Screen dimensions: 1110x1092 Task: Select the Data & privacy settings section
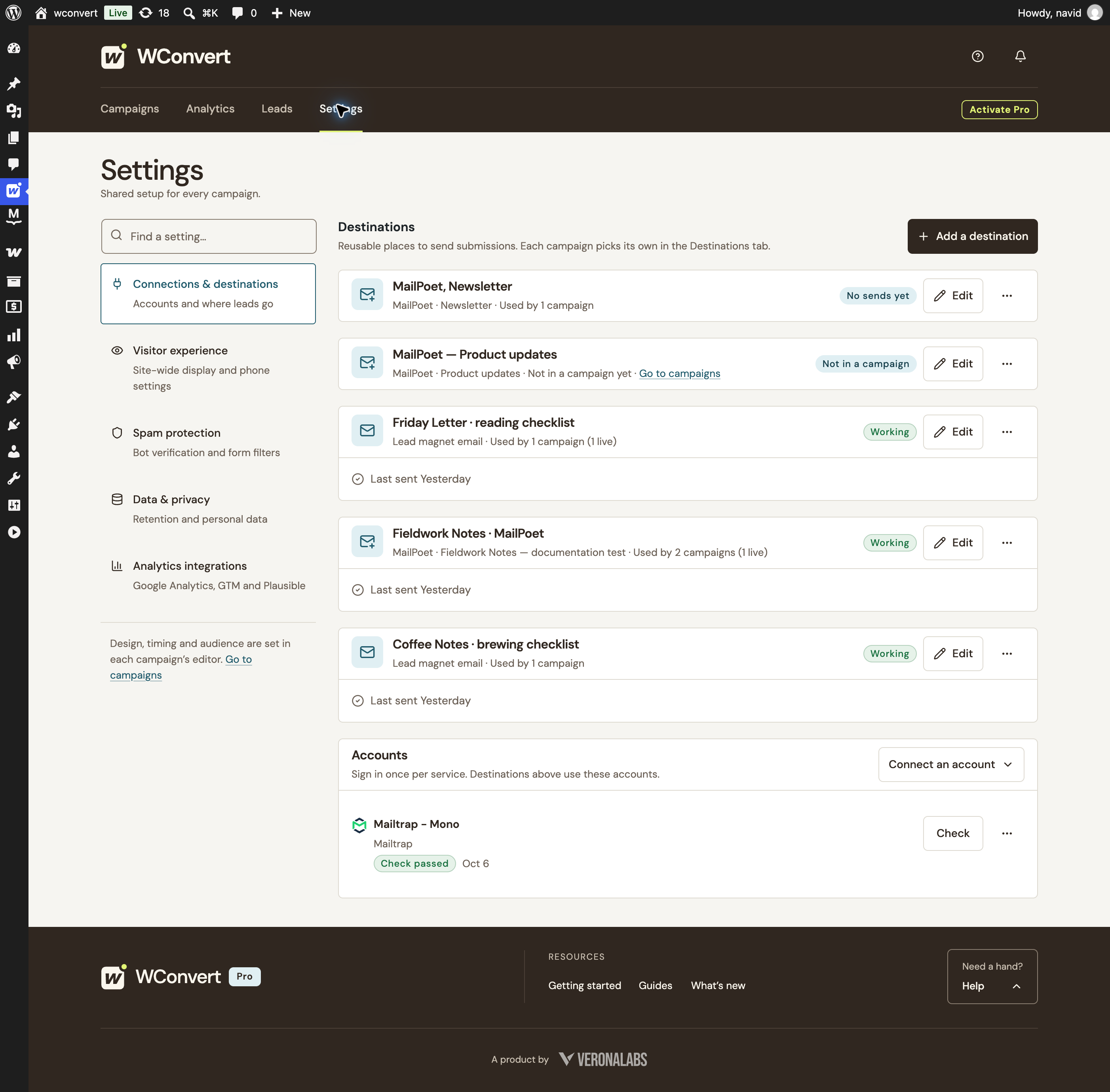point(208,509)
